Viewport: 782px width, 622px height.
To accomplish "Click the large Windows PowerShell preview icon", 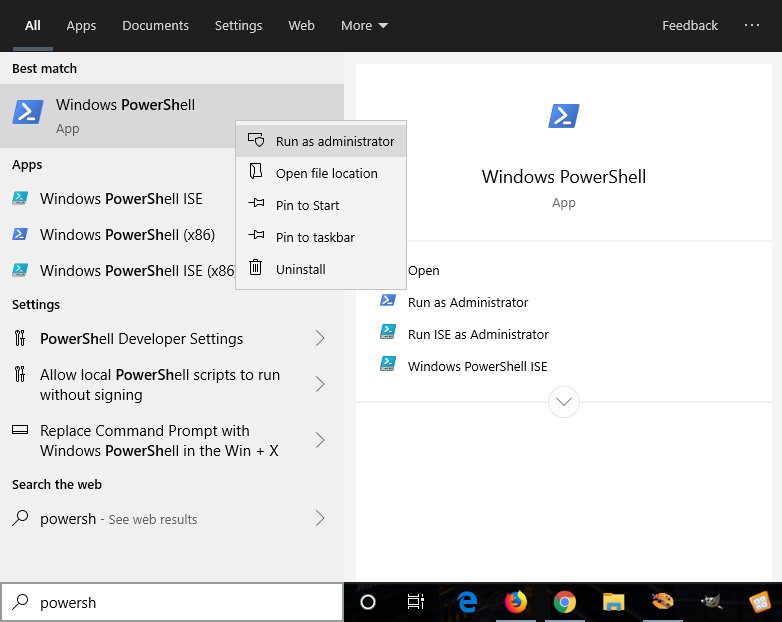I will point(563,116).
